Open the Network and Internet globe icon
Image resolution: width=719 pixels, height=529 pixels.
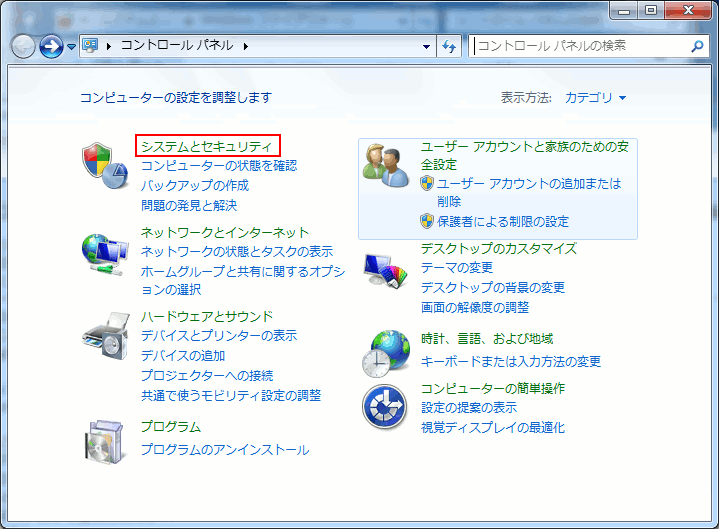point(105,254)
